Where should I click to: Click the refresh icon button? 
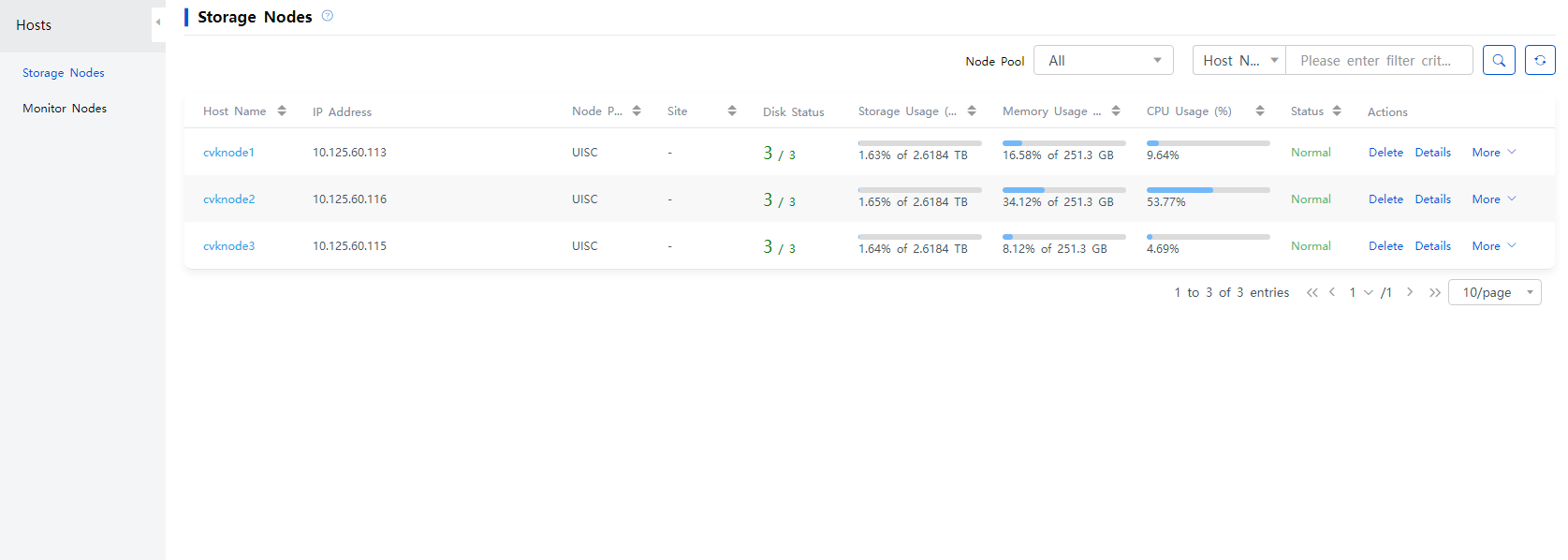[1540, 60]
